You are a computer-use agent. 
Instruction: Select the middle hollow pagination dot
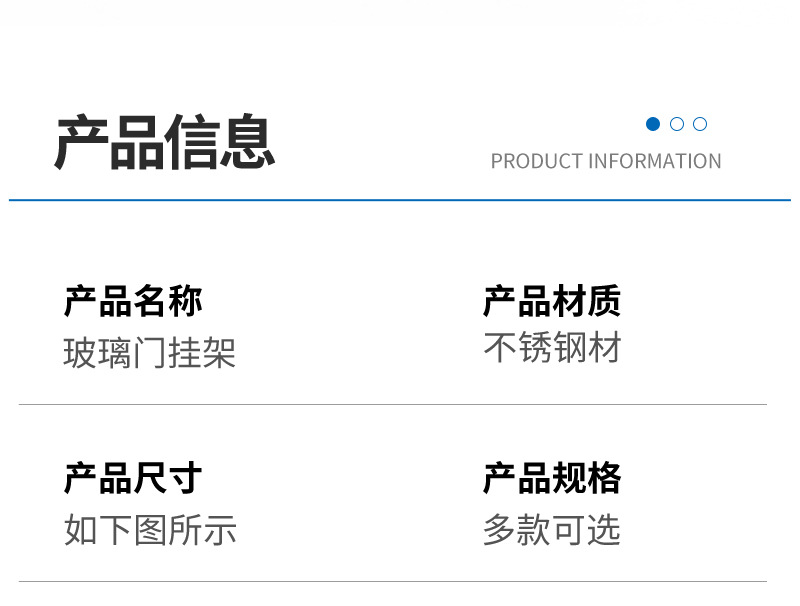pyautogui.click(x=677, y=124)
